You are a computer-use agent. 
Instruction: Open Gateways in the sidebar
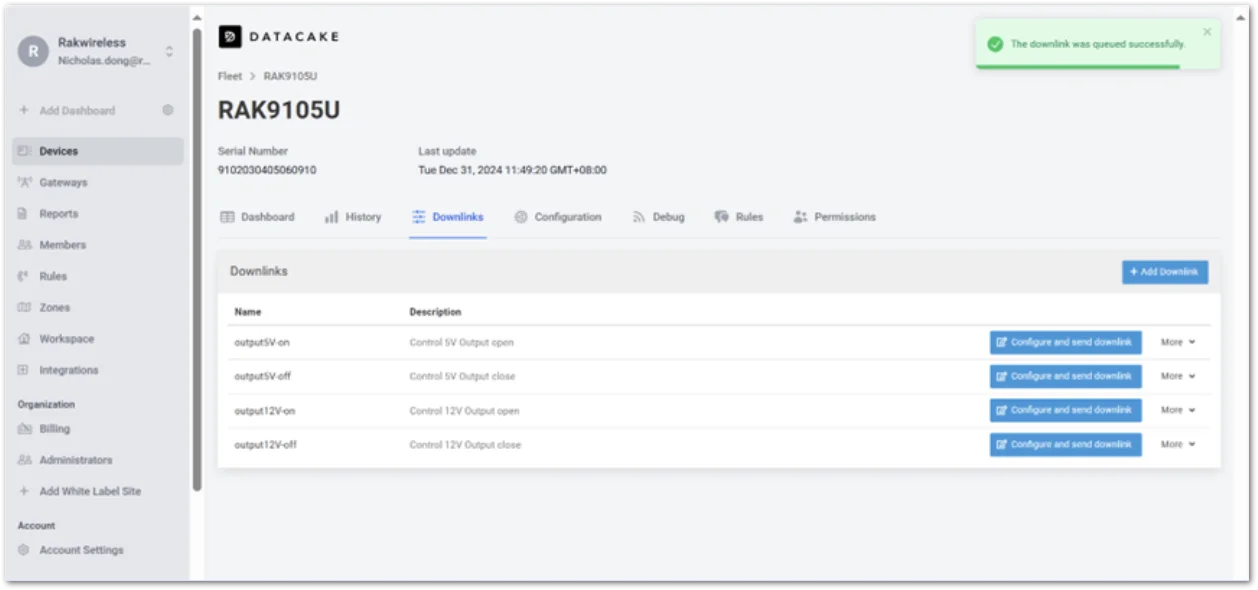coord(63,183)
